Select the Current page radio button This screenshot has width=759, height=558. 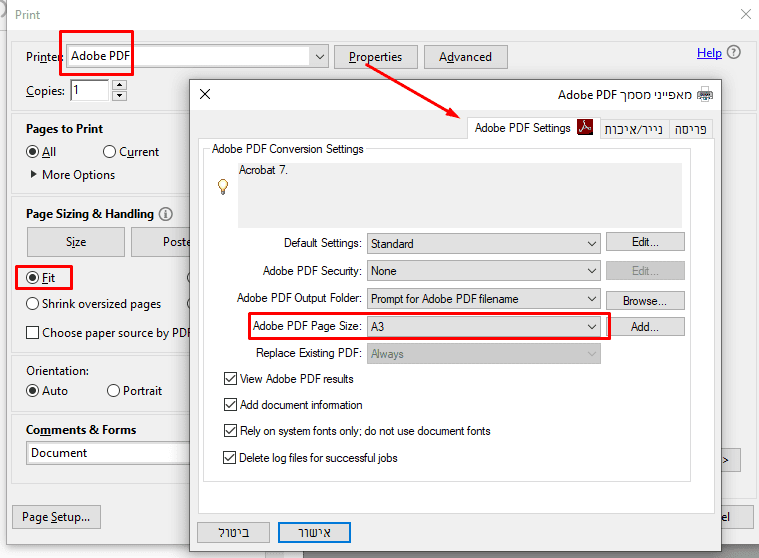(x=109, y=152)
